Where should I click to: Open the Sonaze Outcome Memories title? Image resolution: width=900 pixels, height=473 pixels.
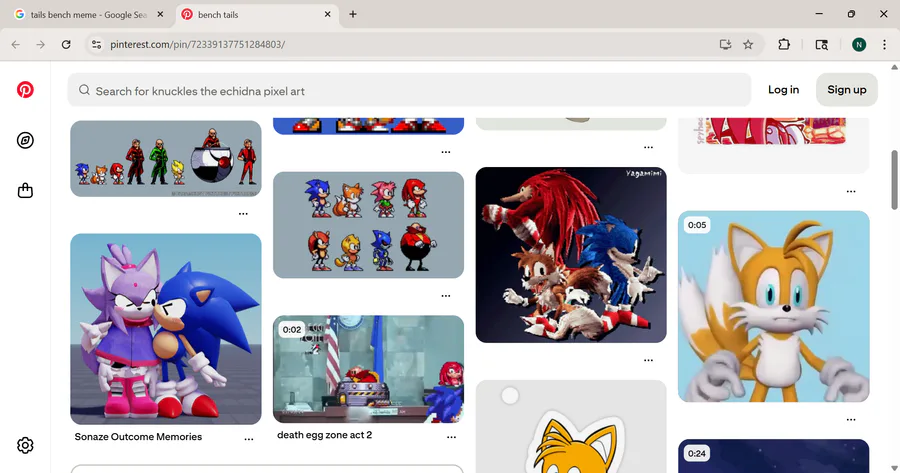(138, 437)
